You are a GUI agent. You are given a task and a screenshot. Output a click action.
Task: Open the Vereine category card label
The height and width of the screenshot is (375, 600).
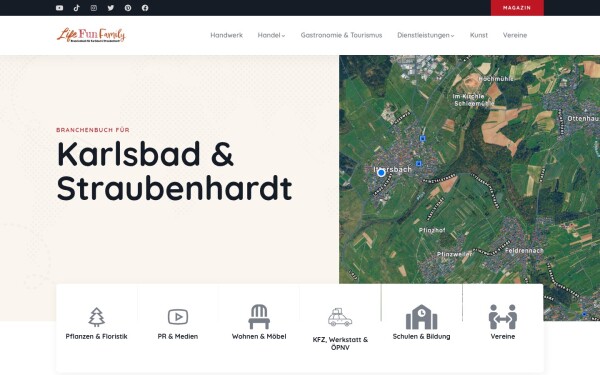coord(503,336)
